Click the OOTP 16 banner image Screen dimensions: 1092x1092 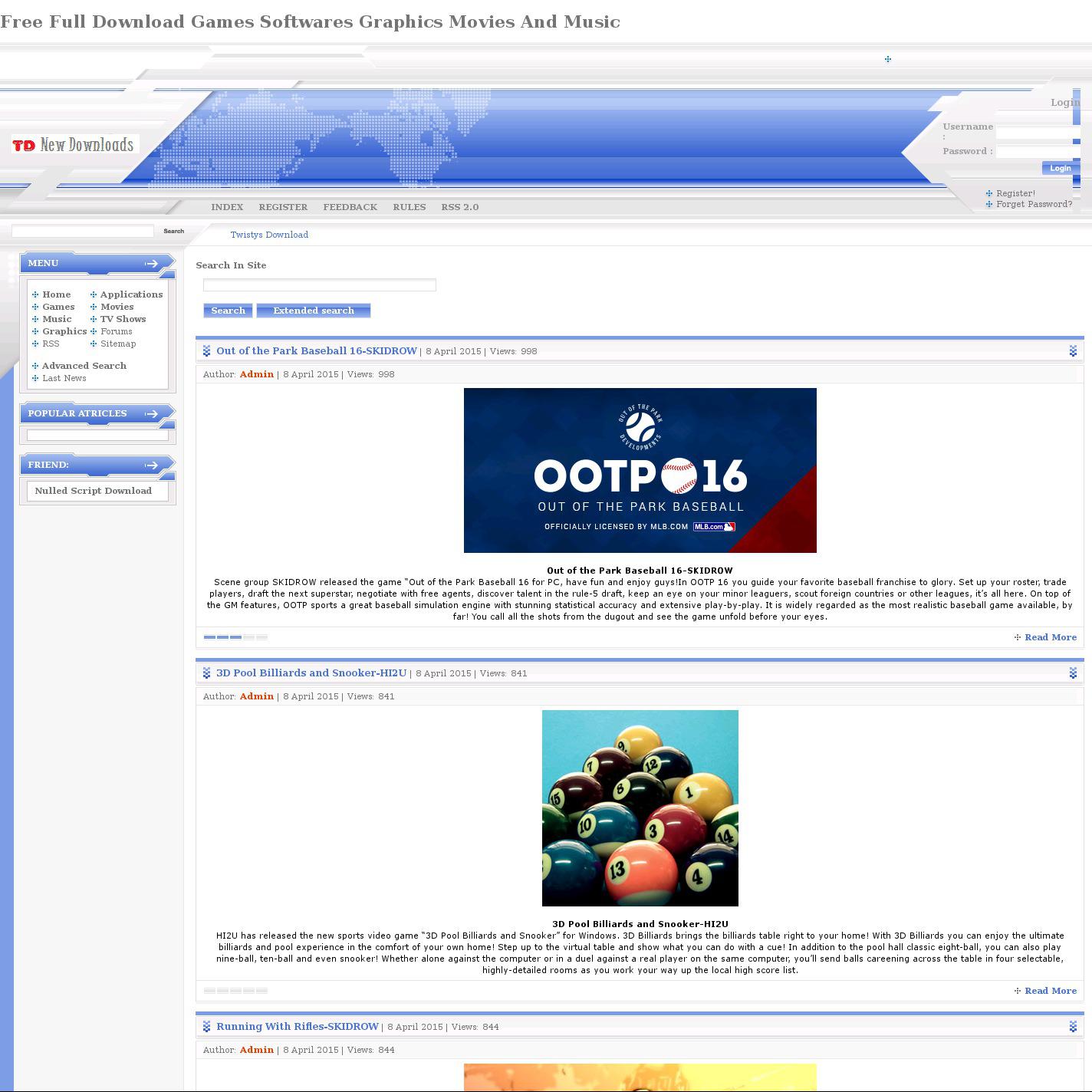(640, 470)
